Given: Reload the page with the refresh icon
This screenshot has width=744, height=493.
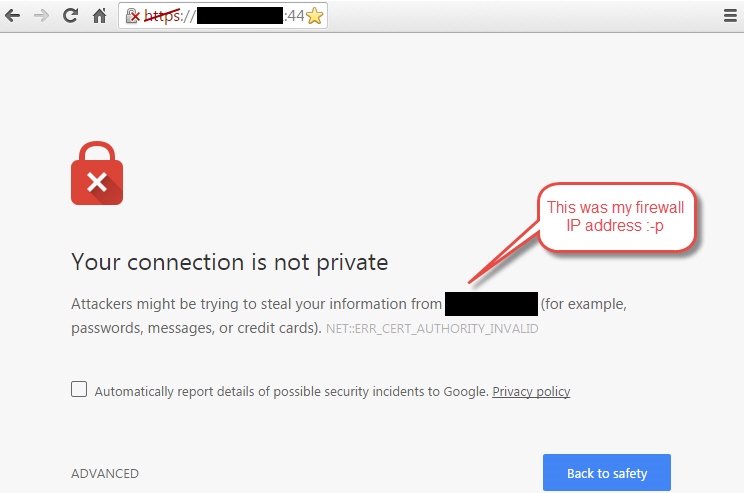Looking at the screenshot, I should pyautogui.click(x=70, y=16).
